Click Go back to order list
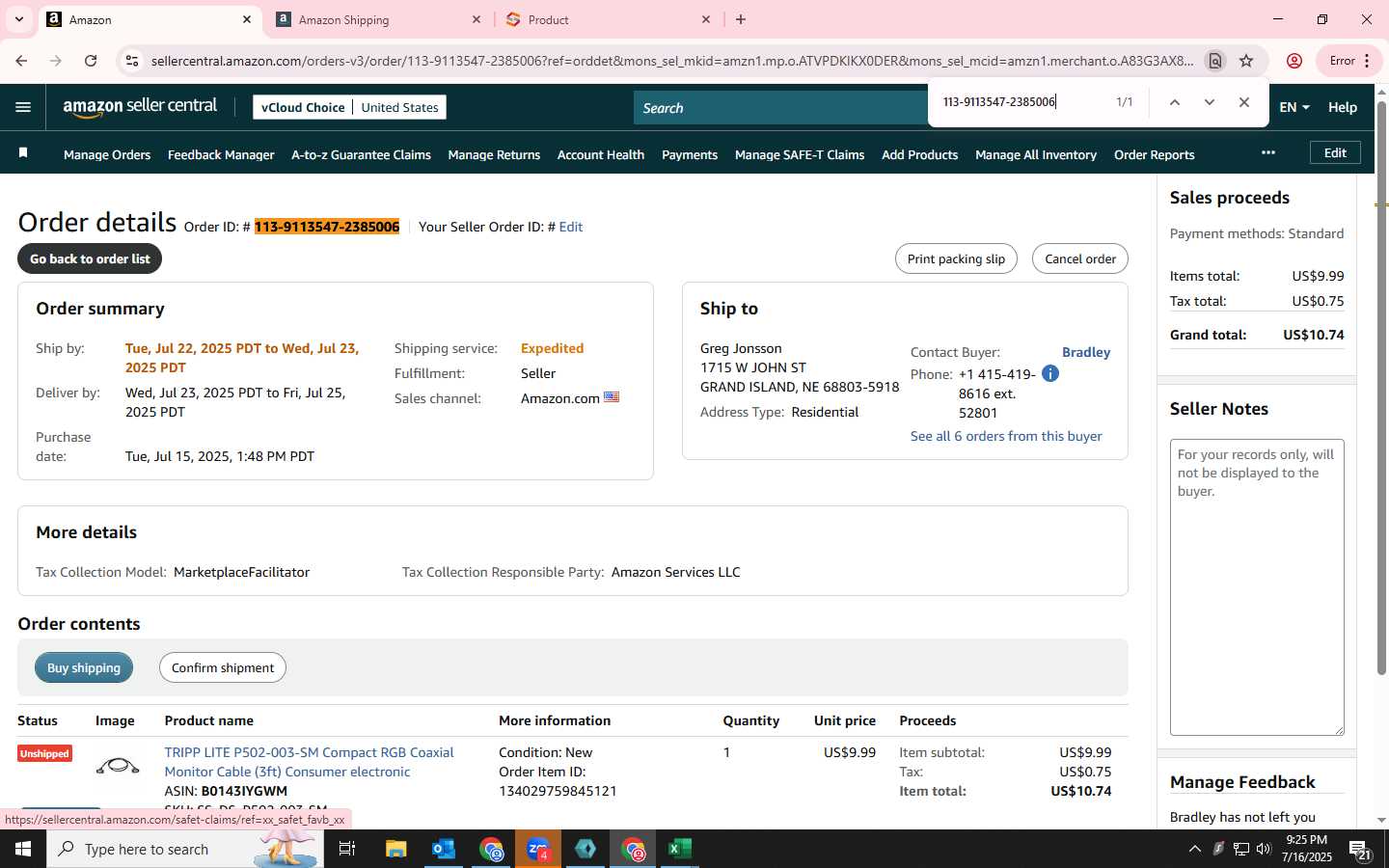 point(90,258)
